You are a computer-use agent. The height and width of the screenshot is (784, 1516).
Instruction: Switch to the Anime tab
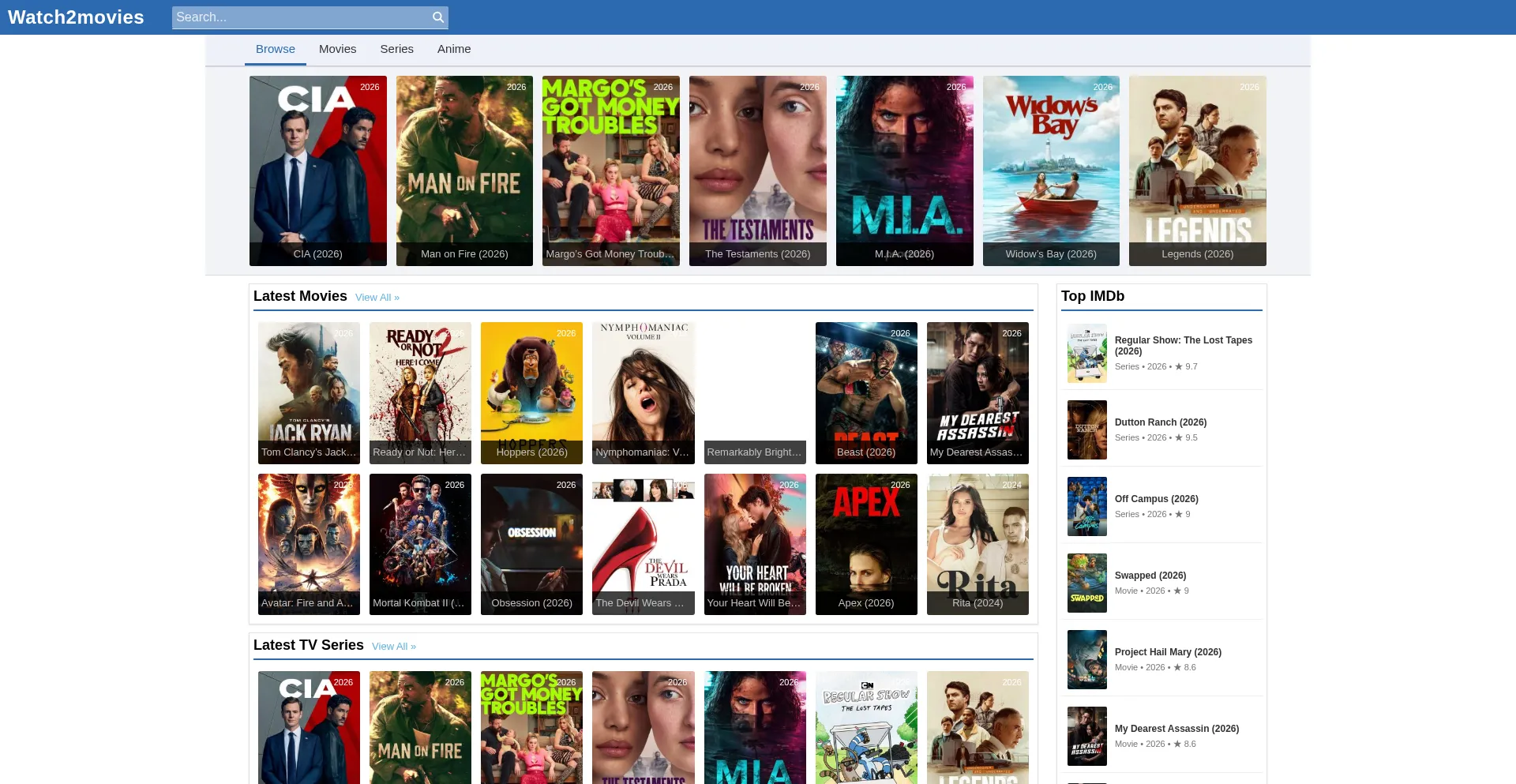454,49
